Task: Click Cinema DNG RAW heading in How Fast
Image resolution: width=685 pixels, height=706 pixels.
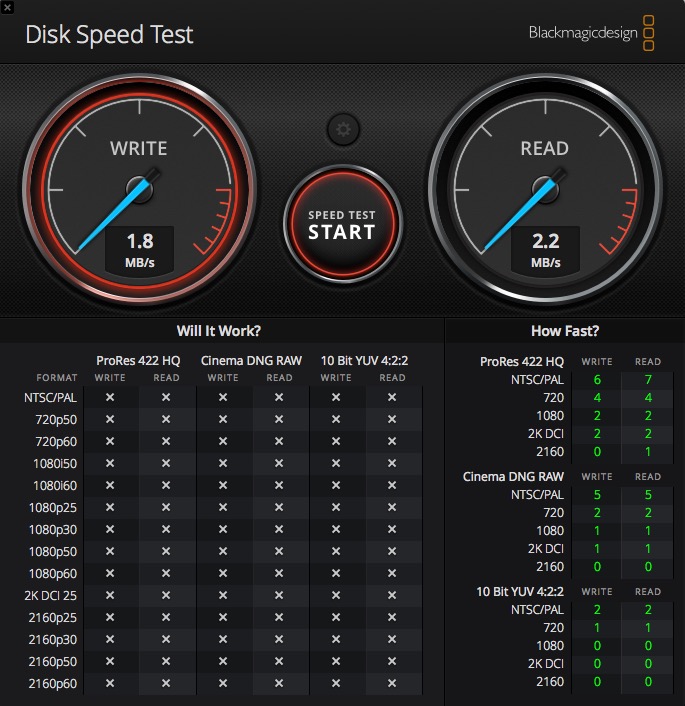Action: [513, 476]
